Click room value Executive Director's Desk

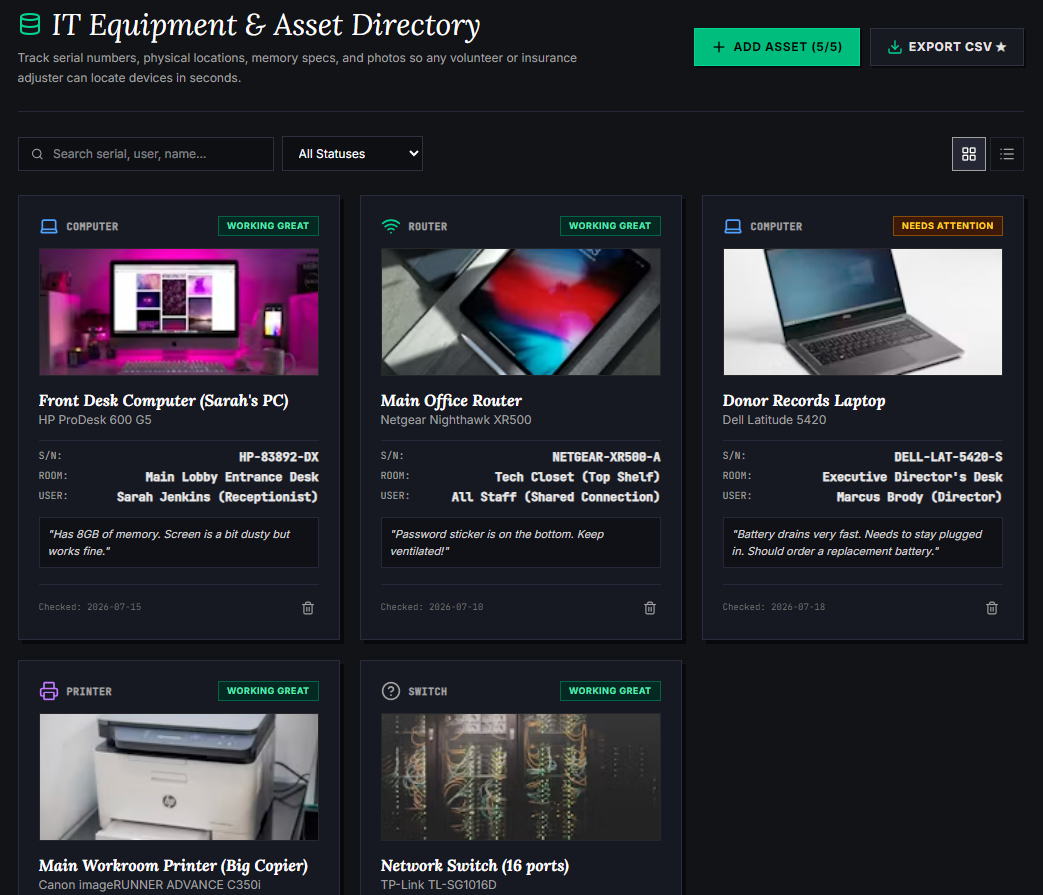point(913,477)
